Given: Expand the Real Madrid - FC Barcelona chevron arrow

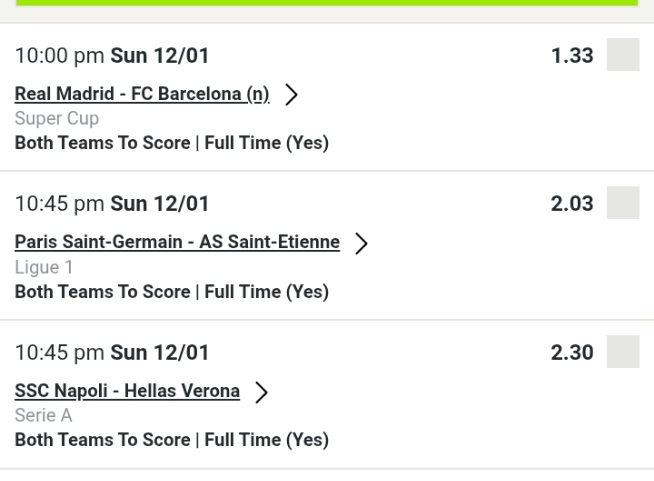Looking at the screenshot, I should [x=292, y=95].
